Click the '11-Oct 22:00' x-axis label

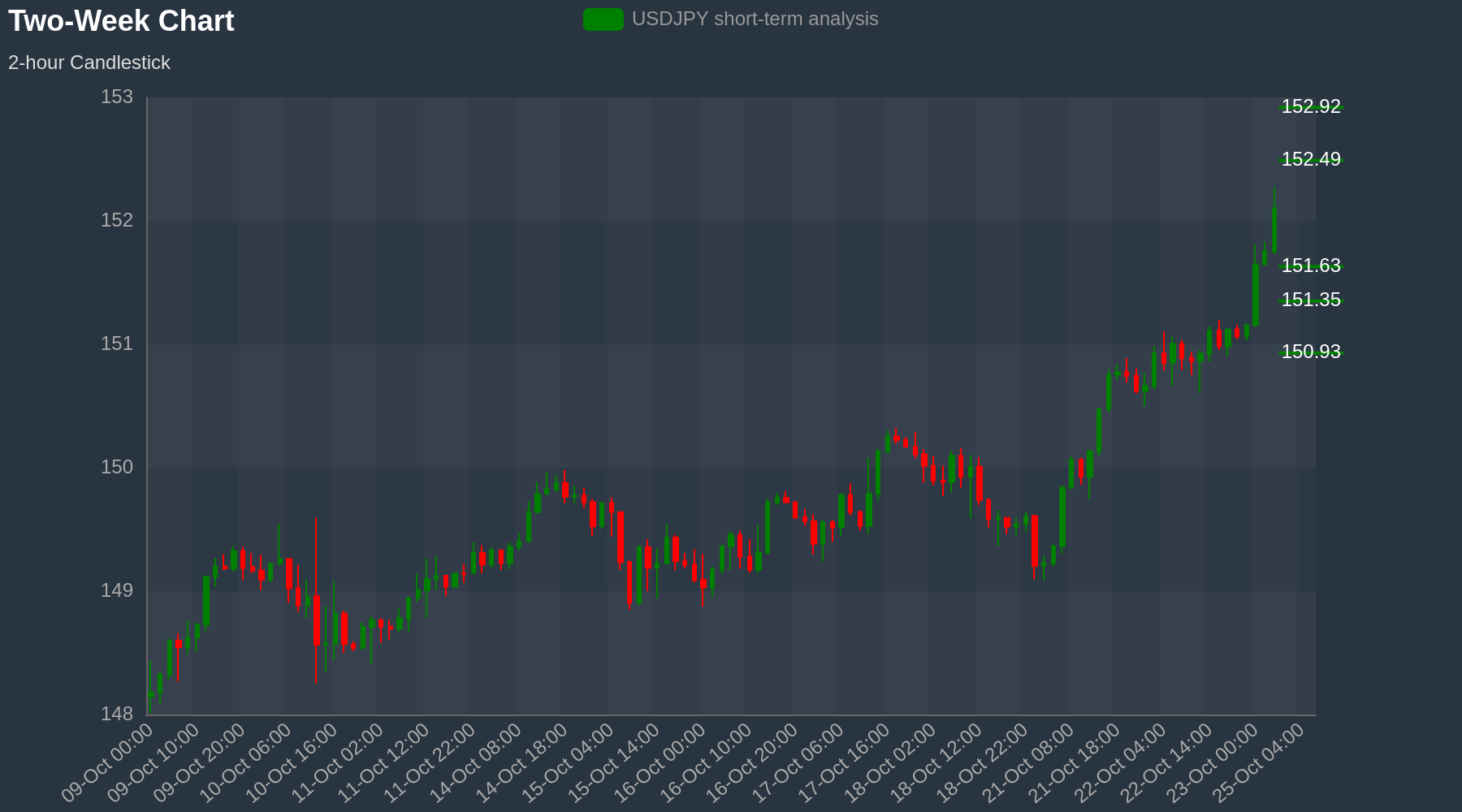[430, 763]
